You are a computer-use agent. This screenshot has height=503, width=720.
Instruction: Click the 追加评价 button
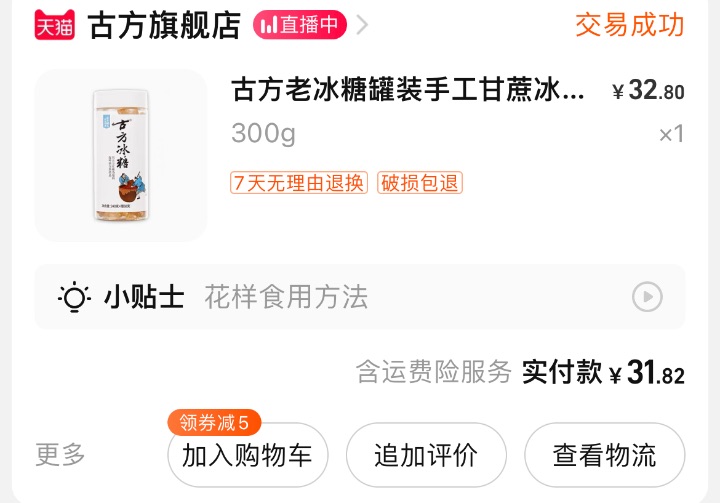click(426, 455)
